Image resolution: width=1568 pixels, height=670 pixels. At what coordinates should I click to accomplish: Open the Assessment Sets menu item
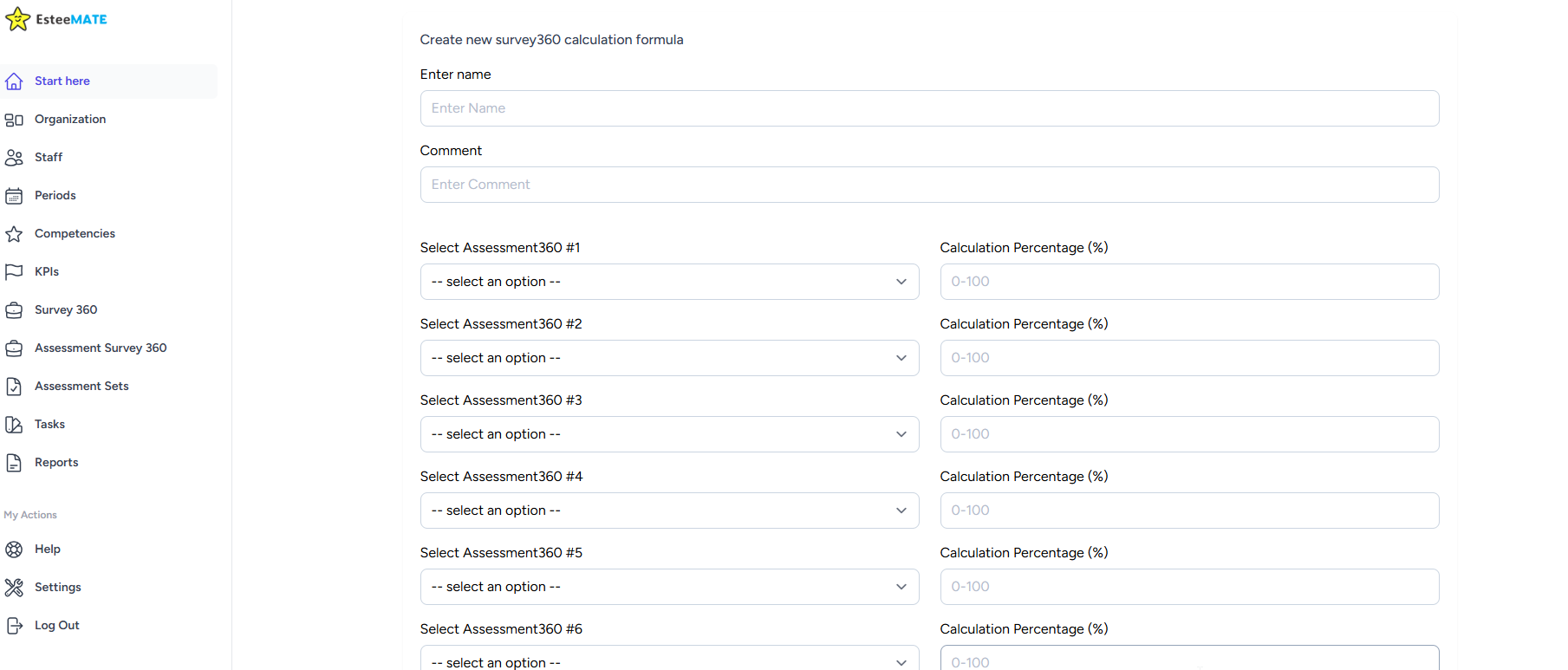tap(81, 387)
